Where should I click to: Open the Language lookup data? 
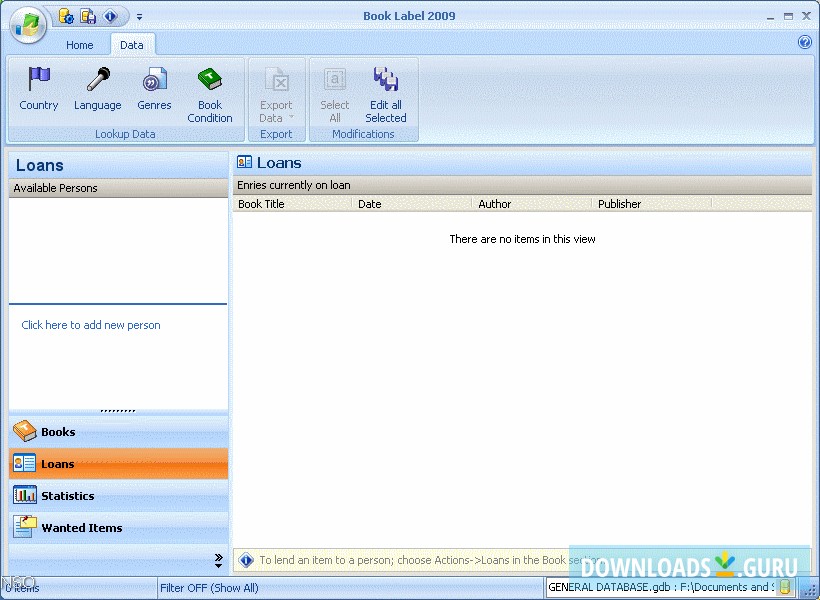coord(98,89)
